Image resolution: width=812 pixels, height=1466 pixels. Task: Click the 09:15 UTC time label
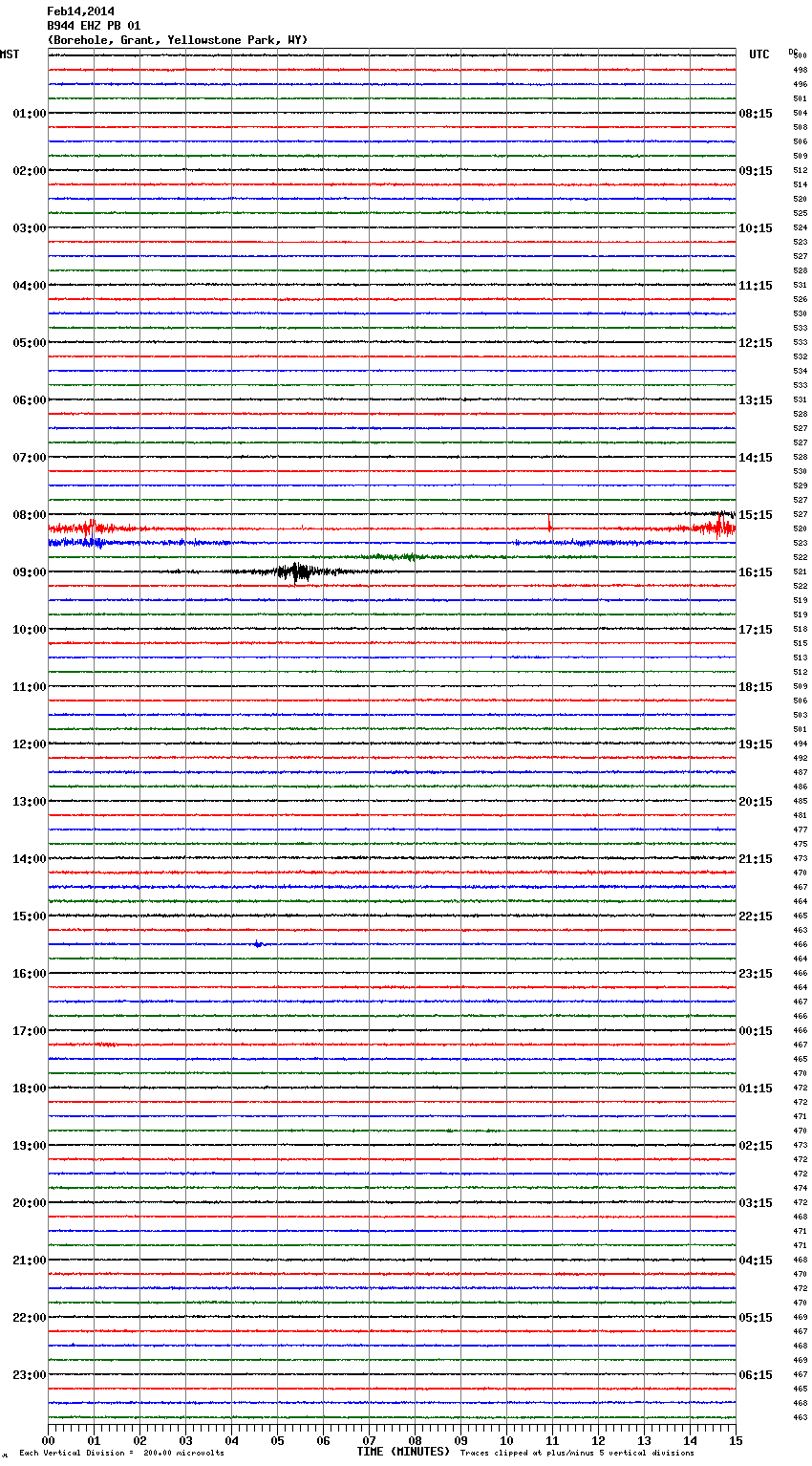756,171
